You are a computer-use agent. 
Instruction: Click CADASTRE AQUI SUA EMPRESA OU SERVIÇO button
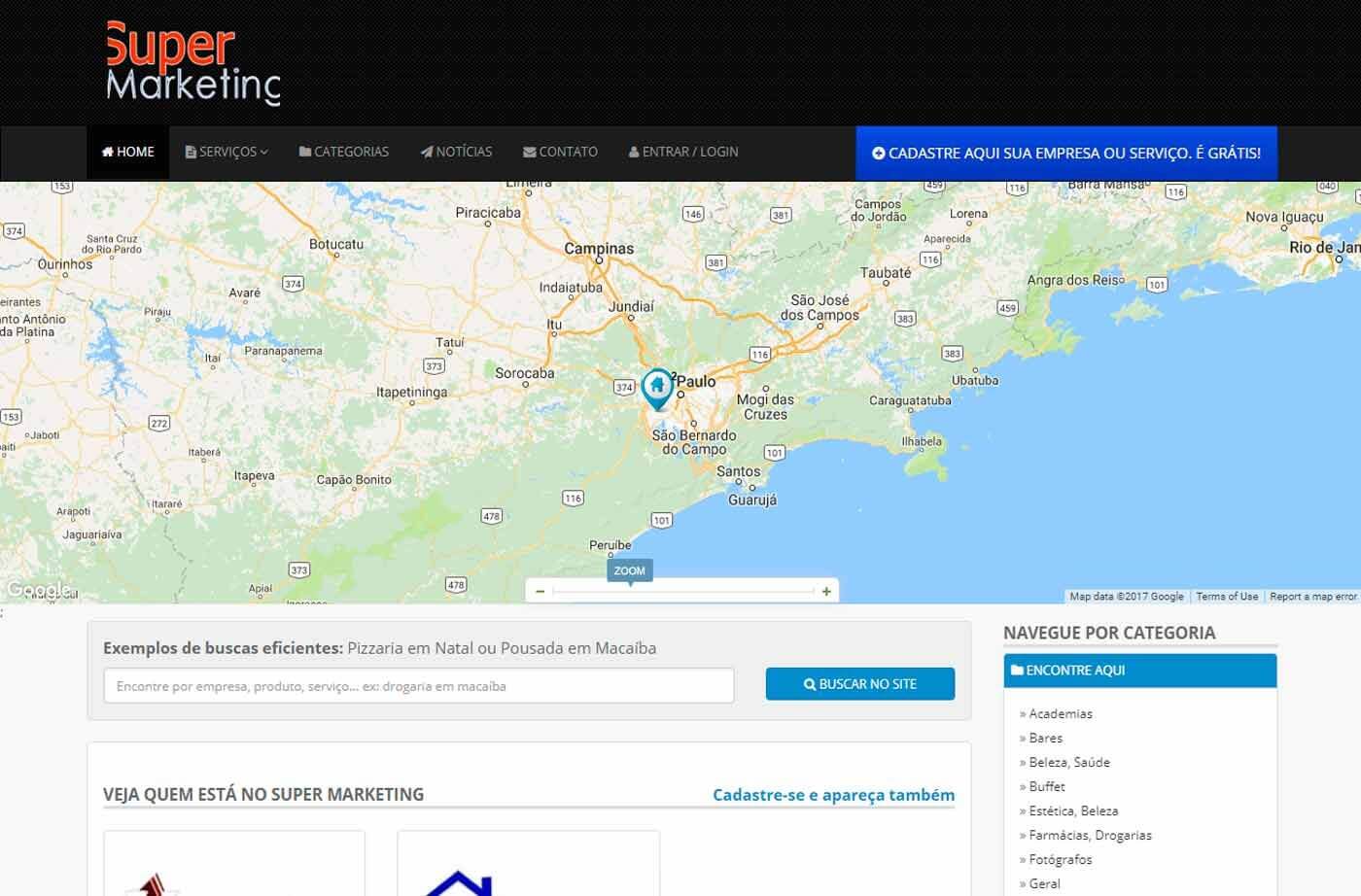(x=1066, y=153)
